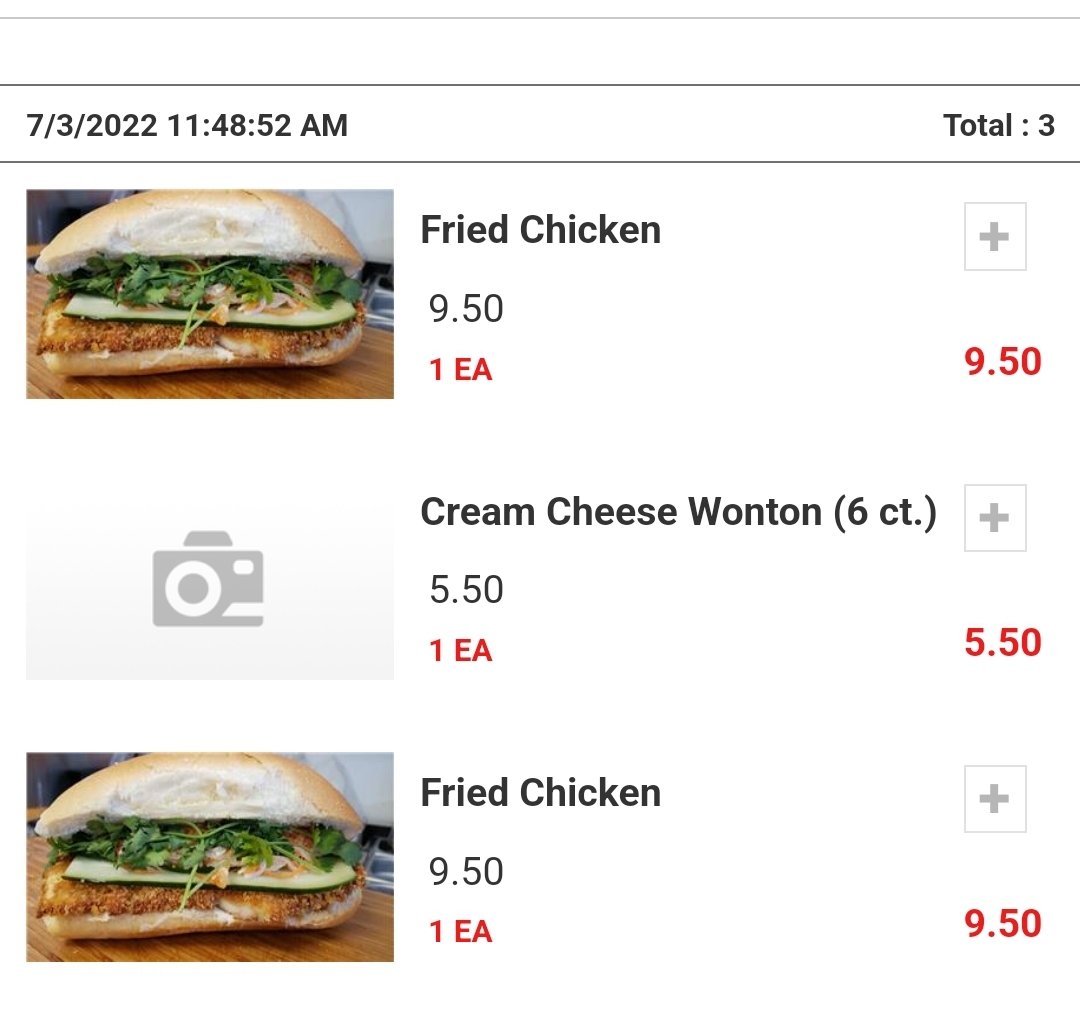Click the order date 7/3/2022 11:48:52 AM
The width and height of the screenshot is (1080, 1020).
click(187, 126)
